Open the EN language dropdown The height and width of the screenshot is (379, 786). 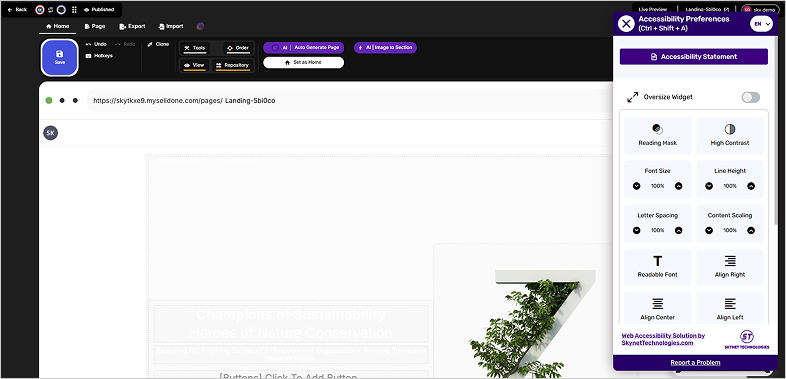click(x=761, y=24)
